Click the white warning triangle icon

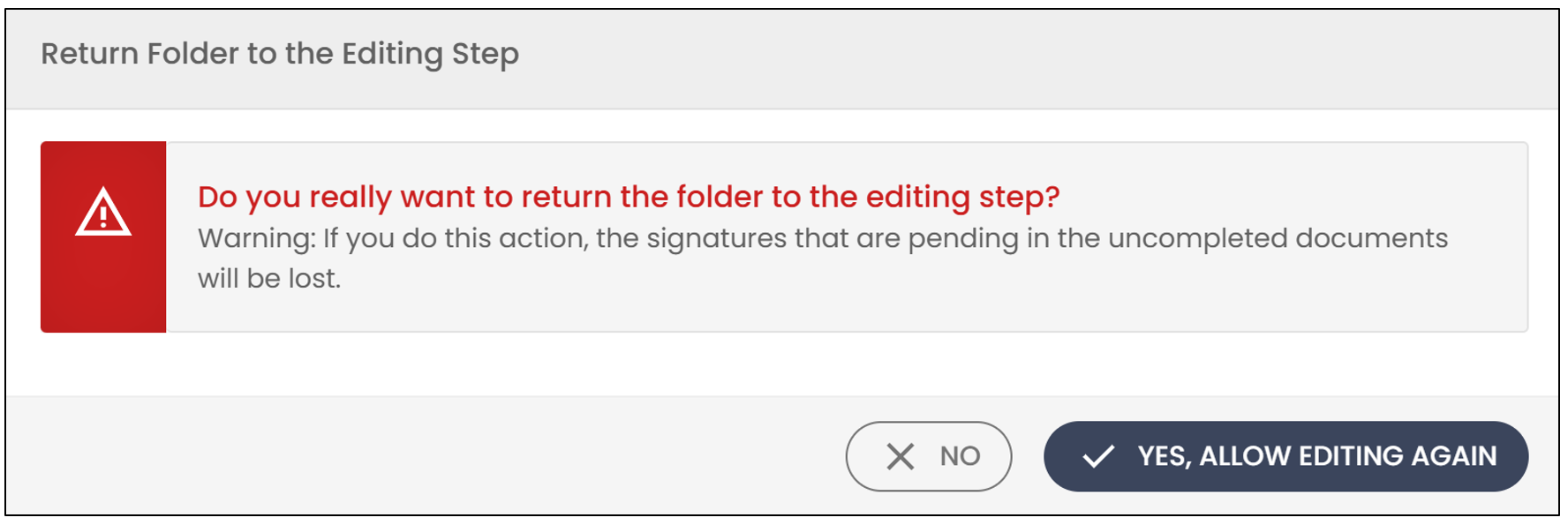click(x=103, y=212)
